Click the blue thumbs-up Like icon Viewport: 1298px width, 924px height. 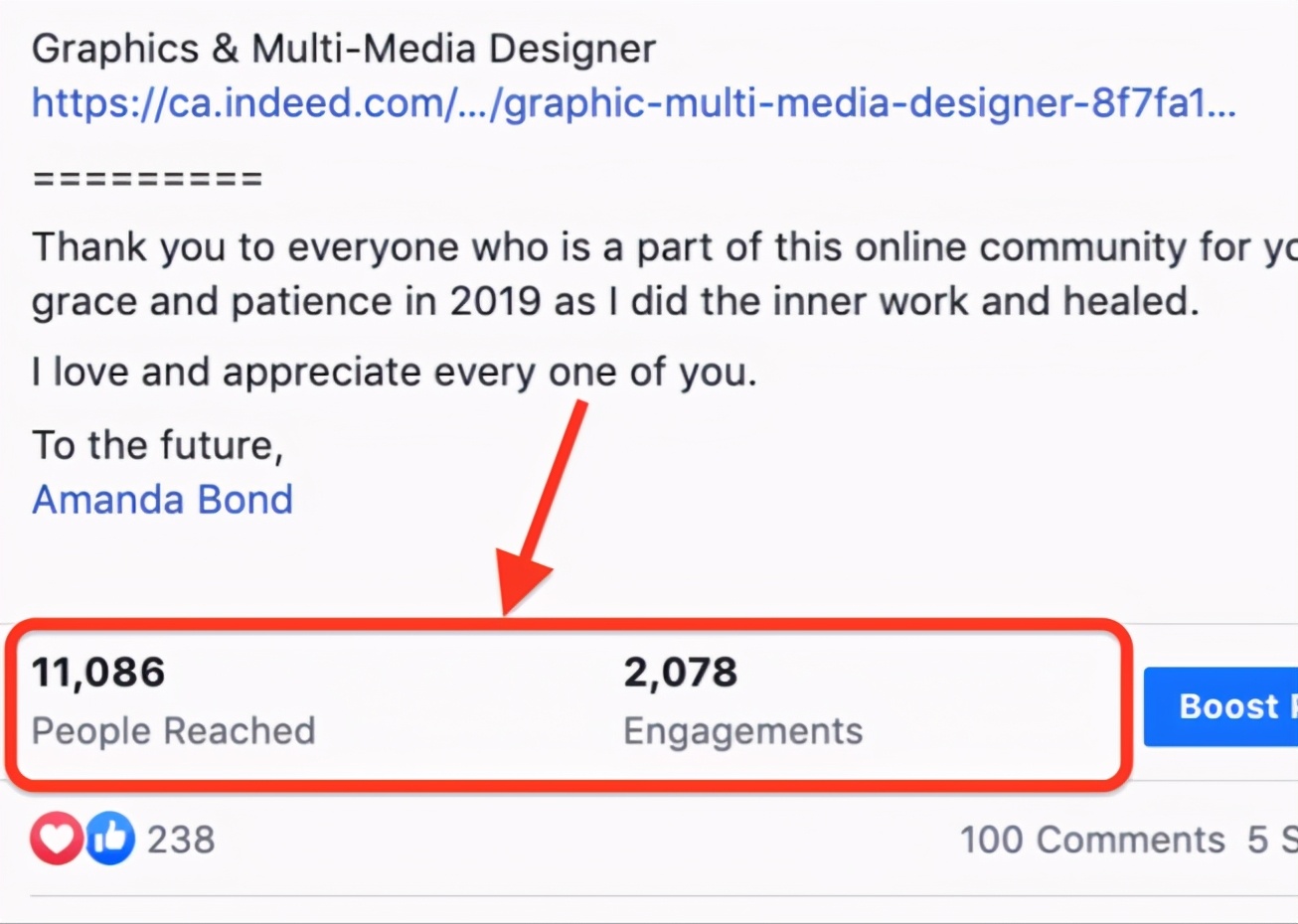[x=110, y=839]
